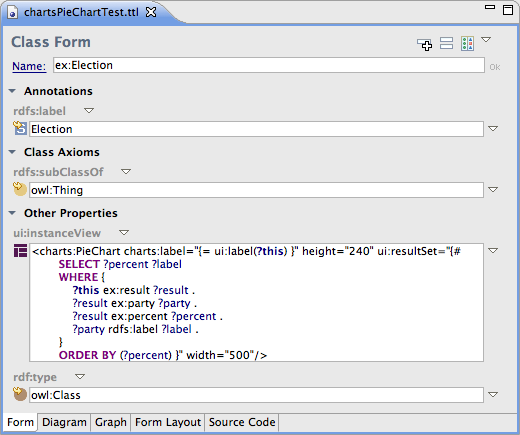Viewport: 520px width, 435px height.
Task: Switch to the Diagram tab
Action: point(64,422)
